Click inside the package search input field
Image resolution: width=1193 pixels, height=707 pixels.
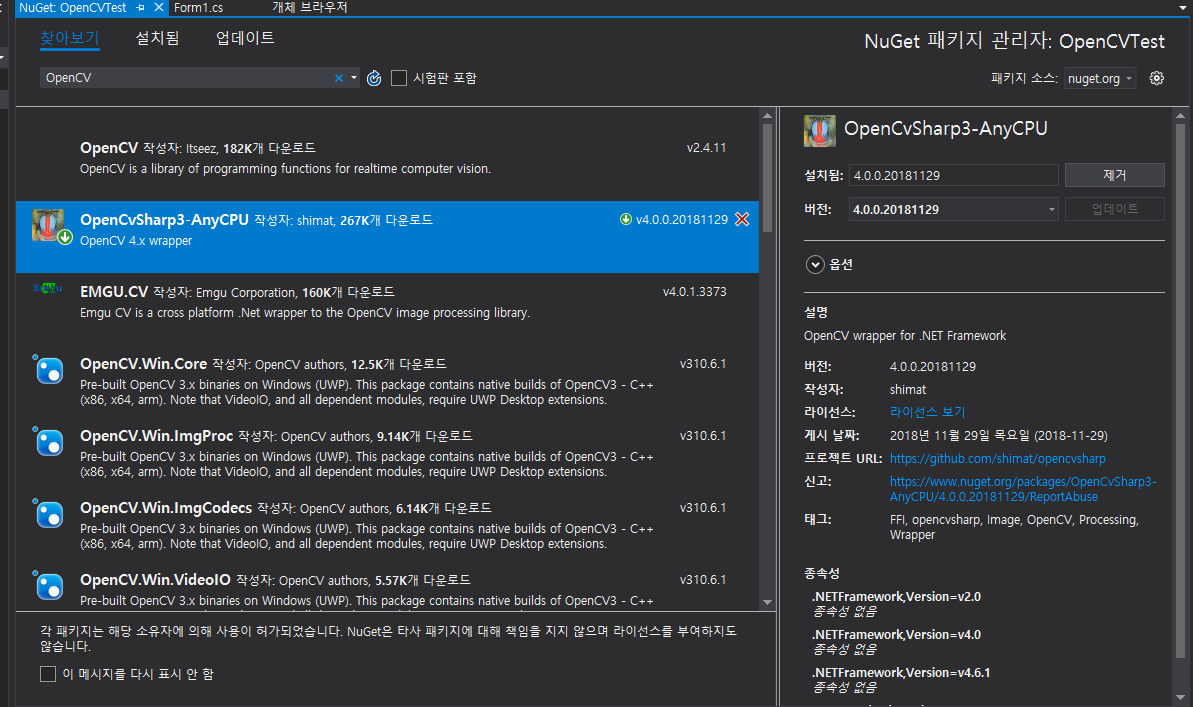click(180, 77)
